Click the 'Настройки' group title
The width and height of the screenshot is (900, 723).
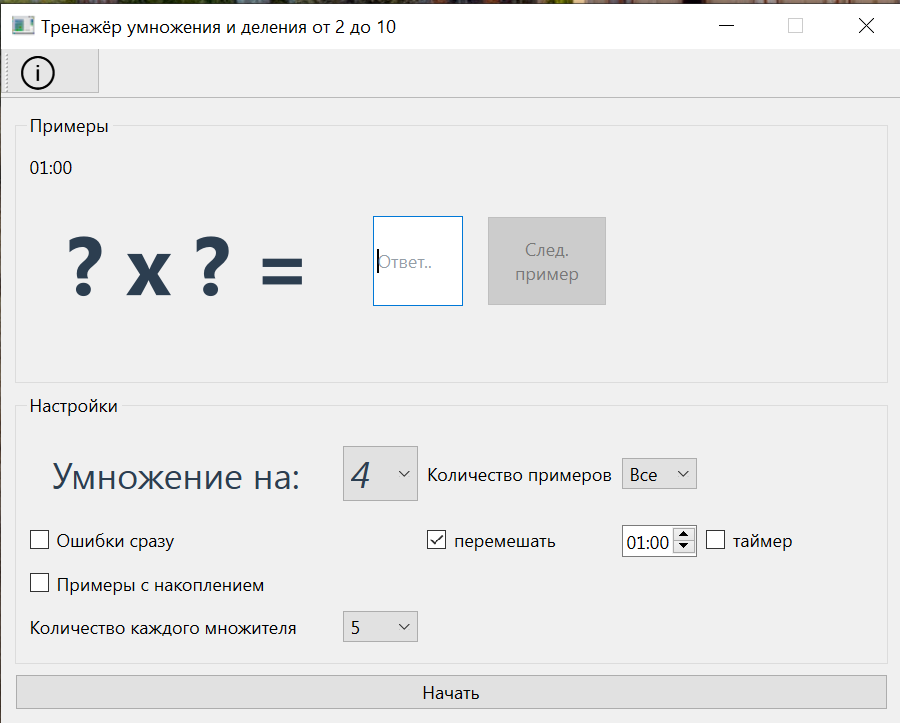pyautogui.click(x=74, y=406)
